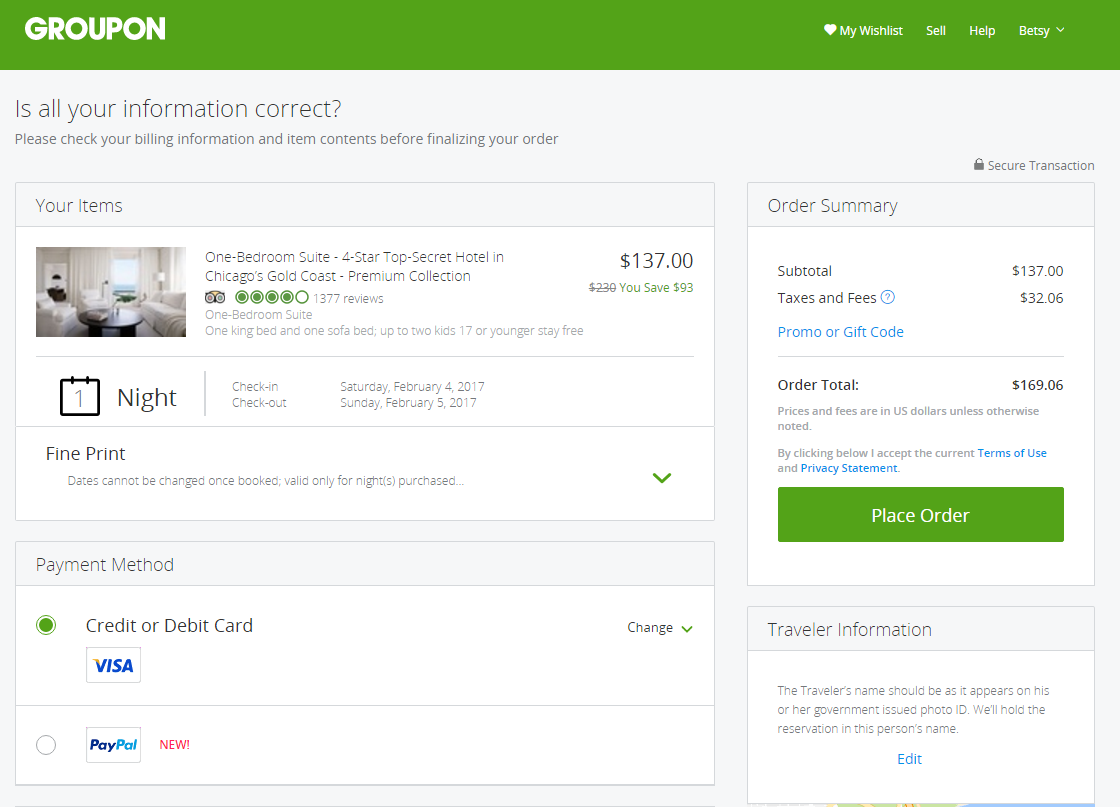The image size is (1120, 807).
Task: Click the My Wishlist heart icon
Action: (x=830, y=30)
